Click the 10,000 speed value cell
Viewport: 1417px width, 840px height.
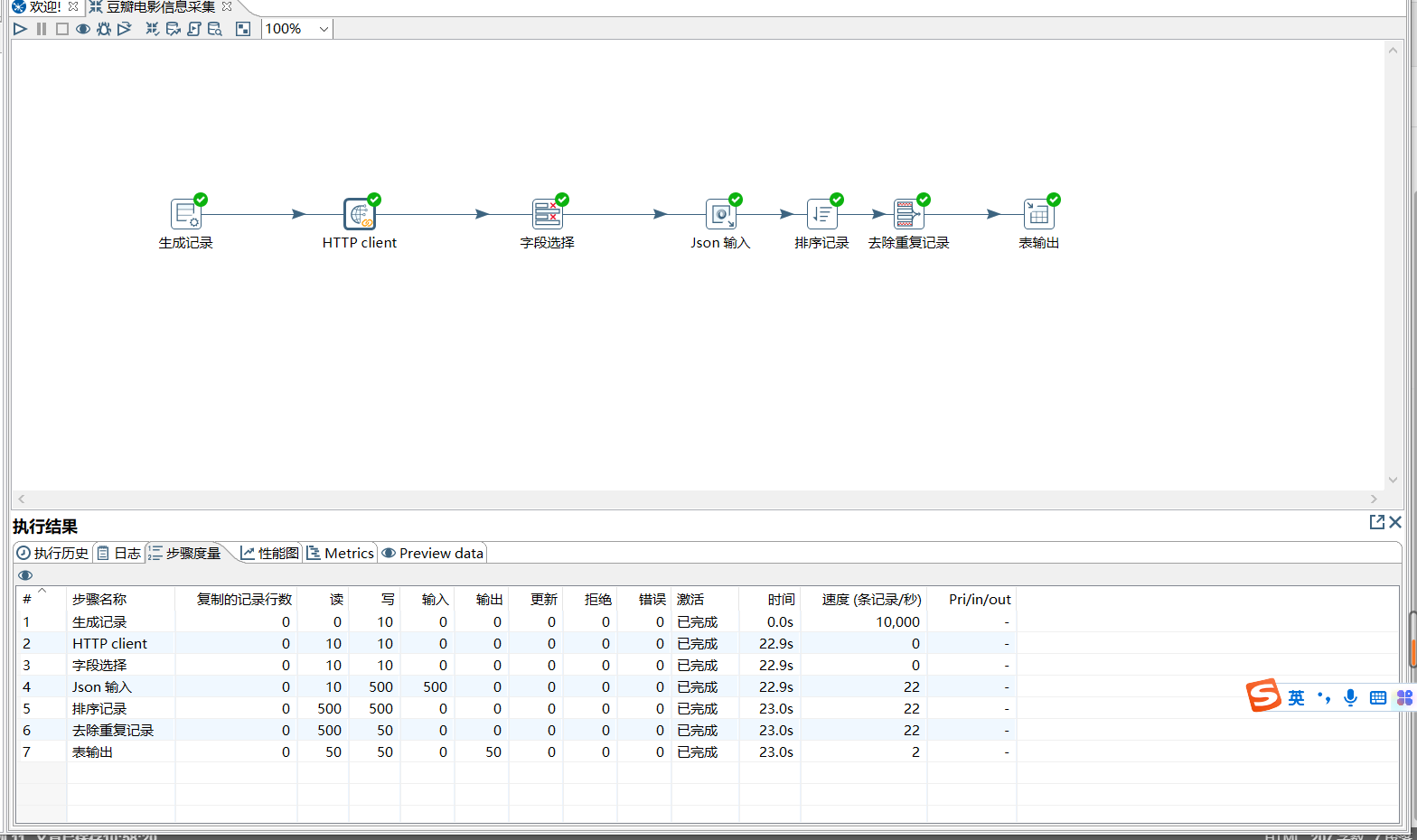(x=863, y=621)
